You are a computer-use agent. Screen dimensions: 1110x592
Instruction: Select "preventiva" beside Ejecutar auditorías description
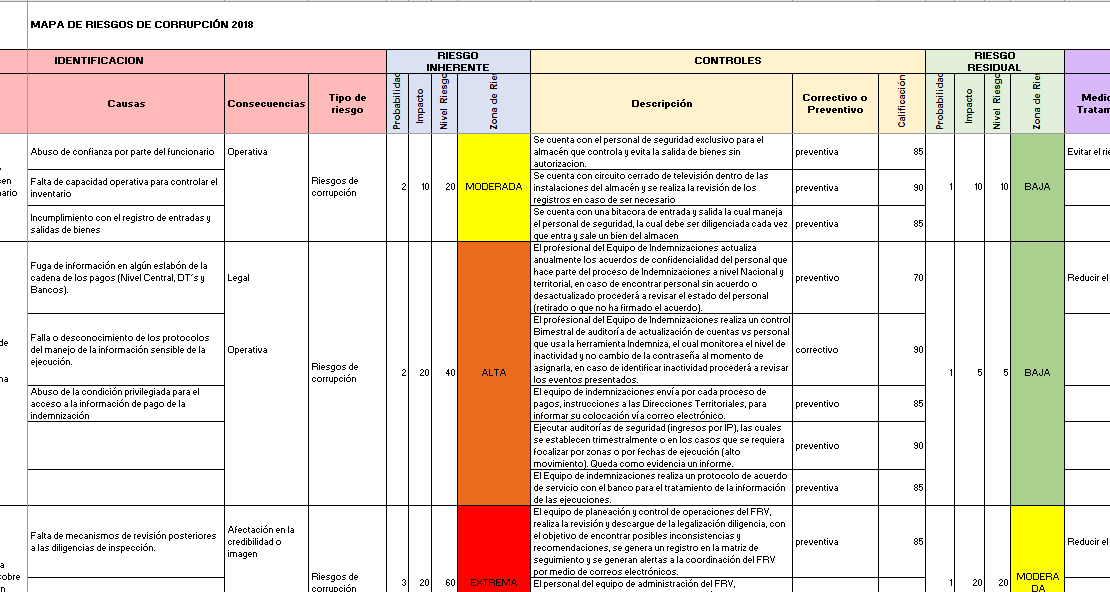835,445
